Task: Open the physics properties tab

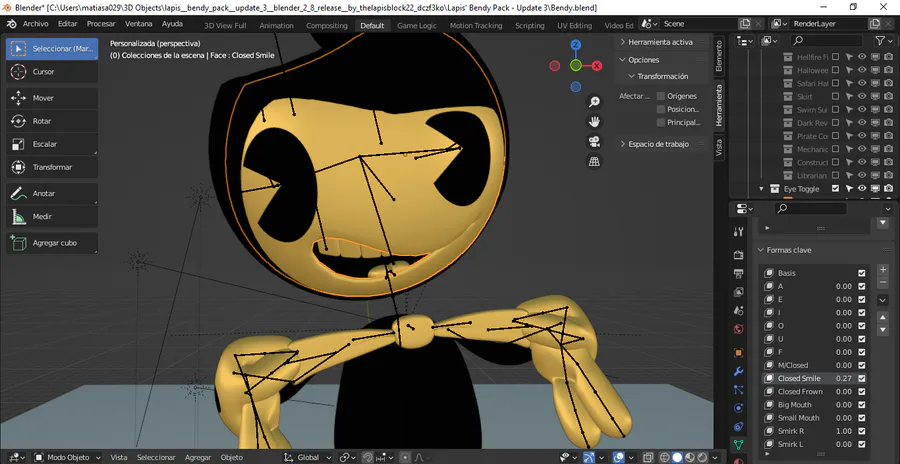Action: pos(739,408)
